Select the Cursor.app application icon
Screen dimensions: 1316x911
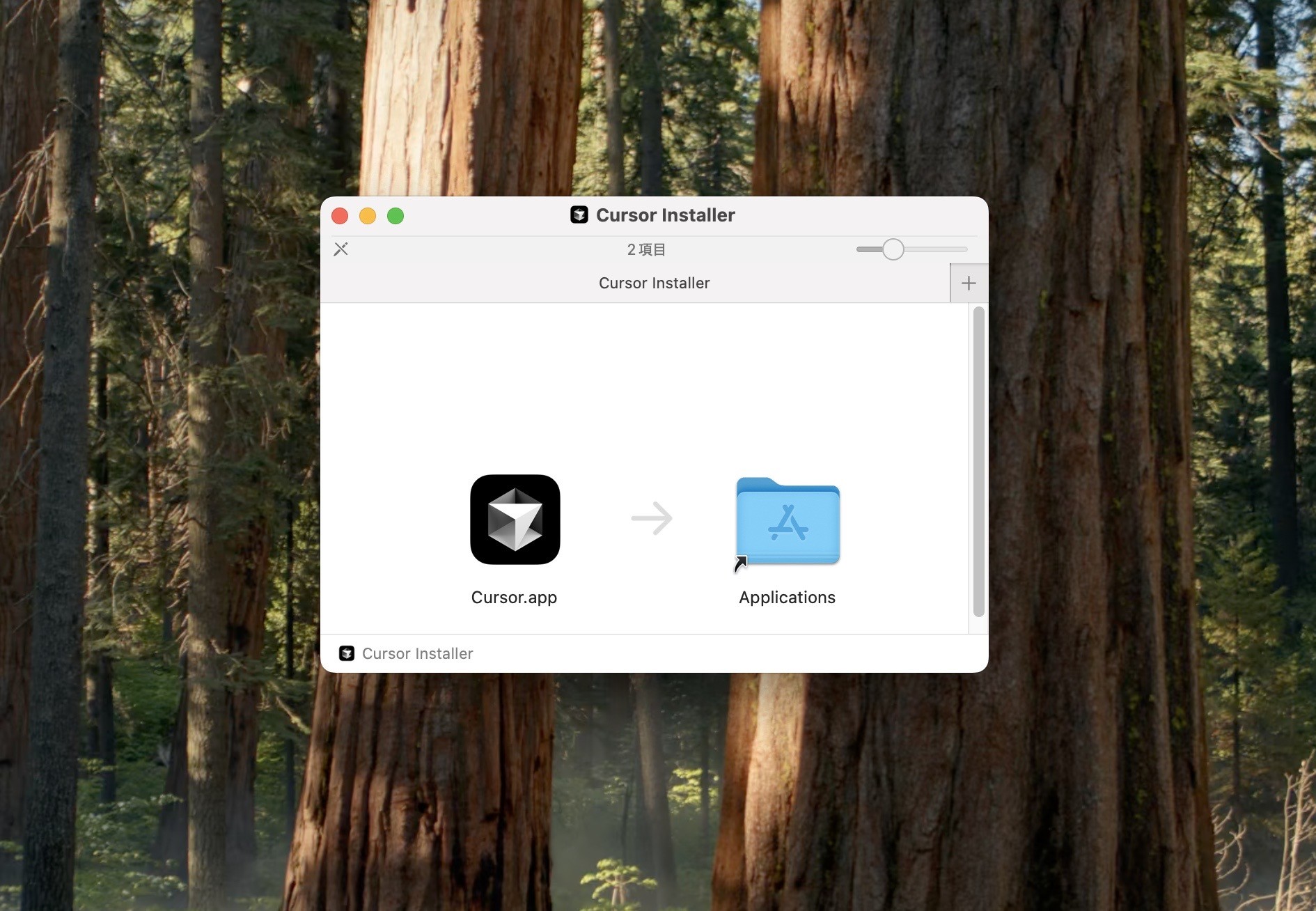[x=515, y=520]
